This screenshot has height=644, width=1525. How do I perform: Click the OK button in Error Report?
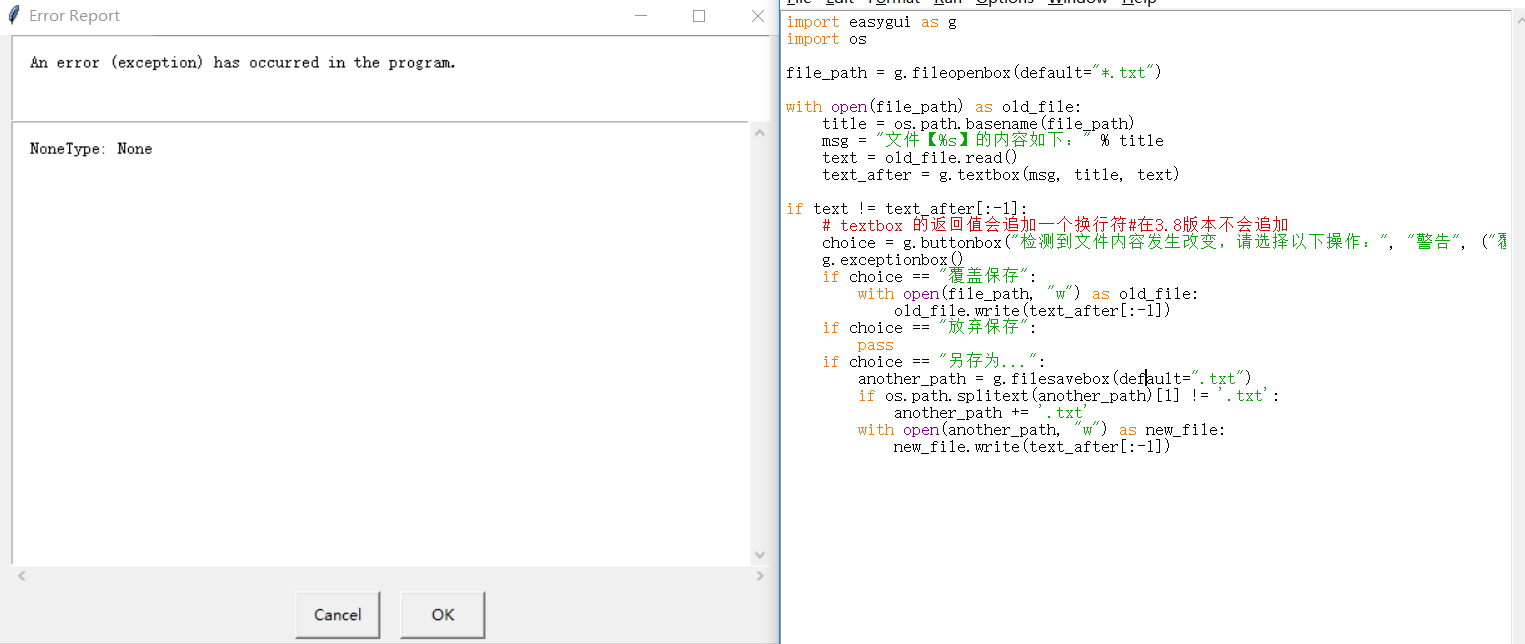pos(442,615)
